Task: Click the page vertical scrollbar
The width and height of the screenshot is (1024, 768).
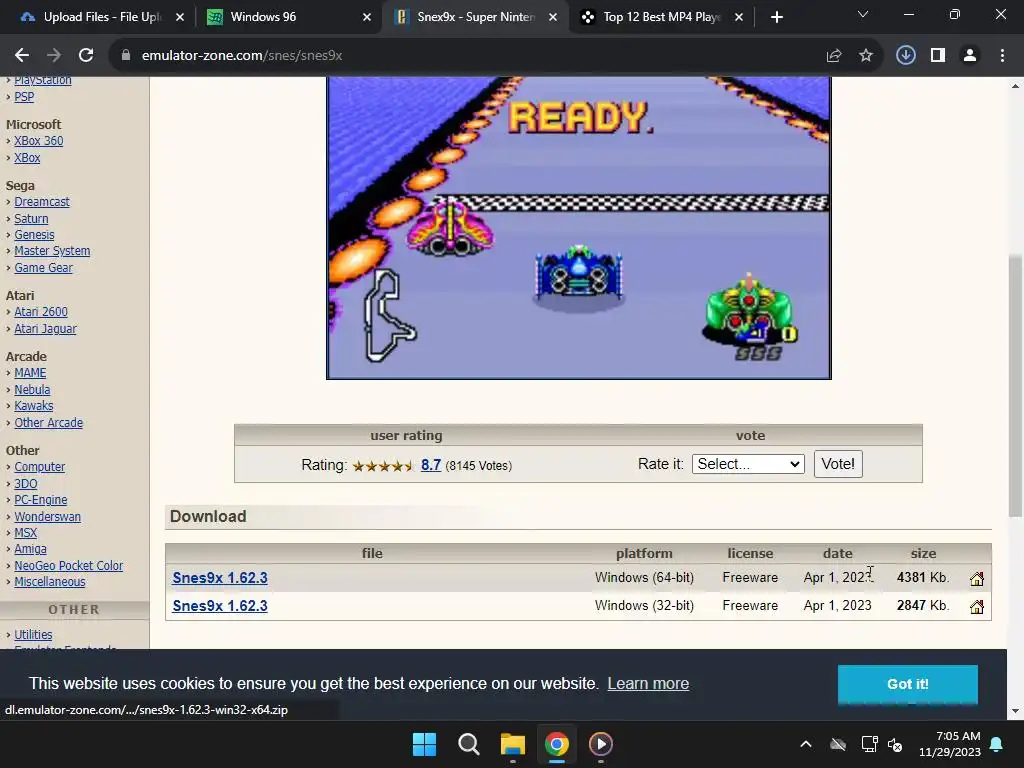Action: [1016, 385]
